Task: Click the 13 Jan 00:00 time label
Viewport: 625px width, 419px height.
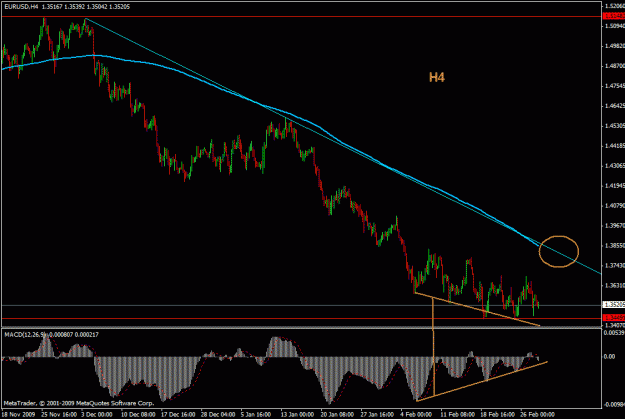Action: [297, 414]
